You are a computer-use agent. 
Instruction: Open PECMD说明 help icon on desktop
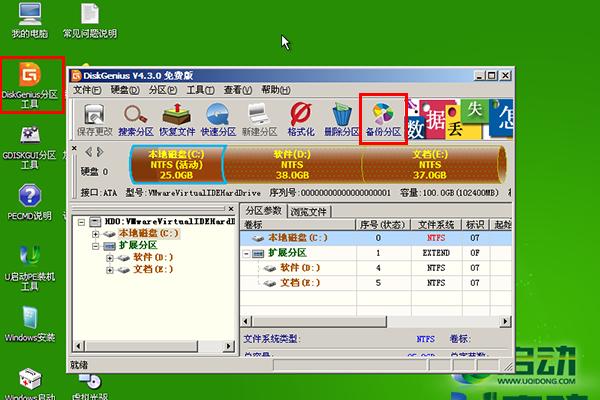[29, 202]
